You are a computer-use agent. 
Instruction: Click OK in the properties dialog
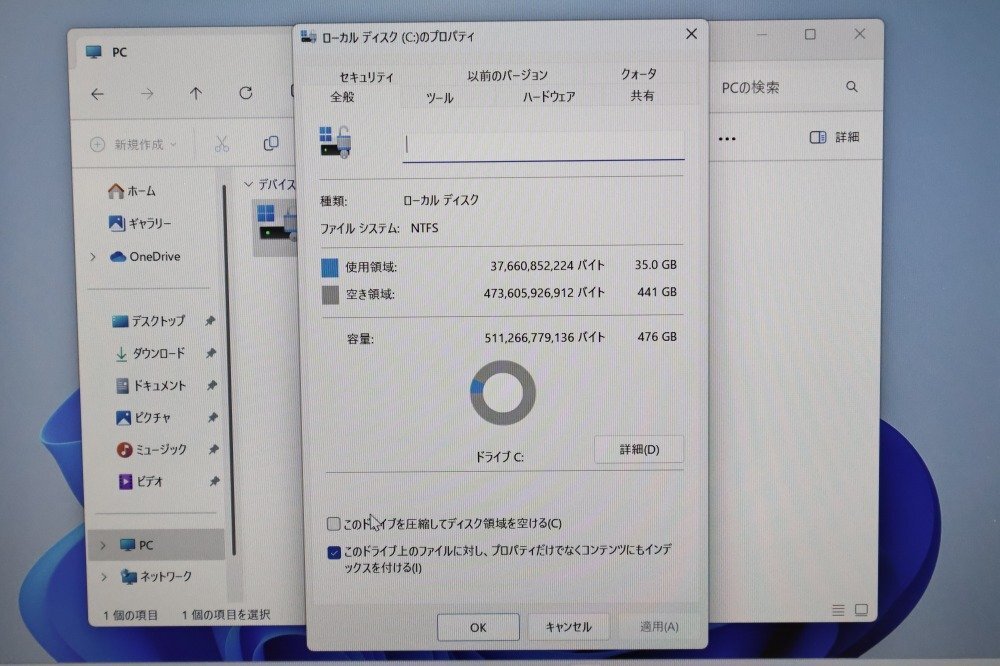pyautogui.click(x=478, y=628)
